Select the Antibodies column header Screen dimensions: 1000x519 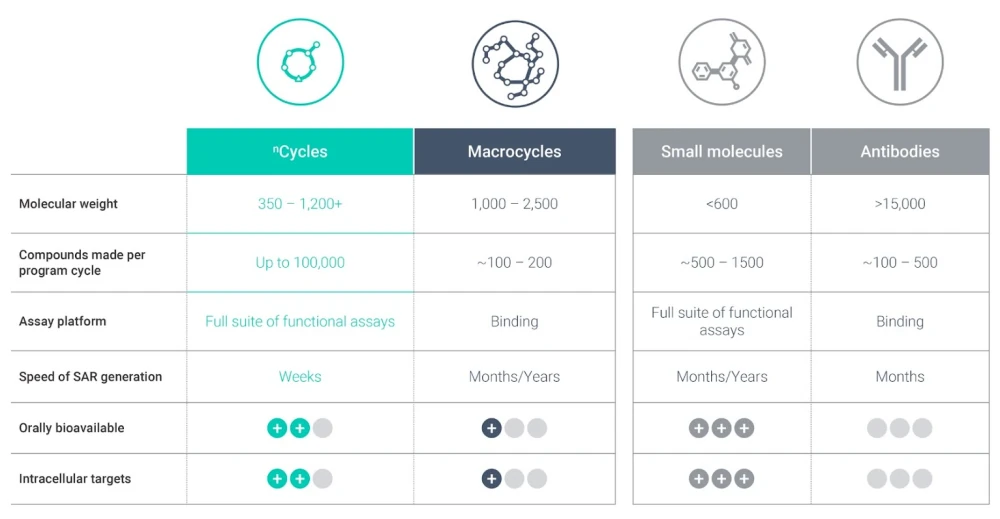[900, 151]
